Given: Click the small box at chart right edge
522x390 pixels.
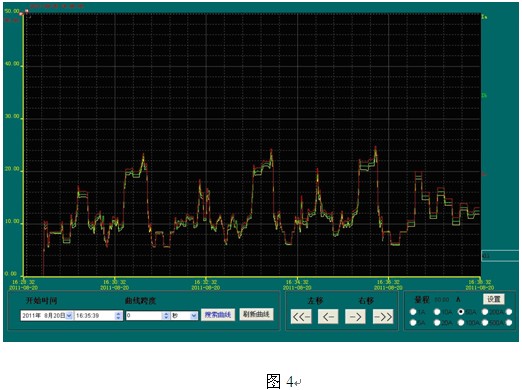Looking at the screenshot, I should tap(500, 256).
